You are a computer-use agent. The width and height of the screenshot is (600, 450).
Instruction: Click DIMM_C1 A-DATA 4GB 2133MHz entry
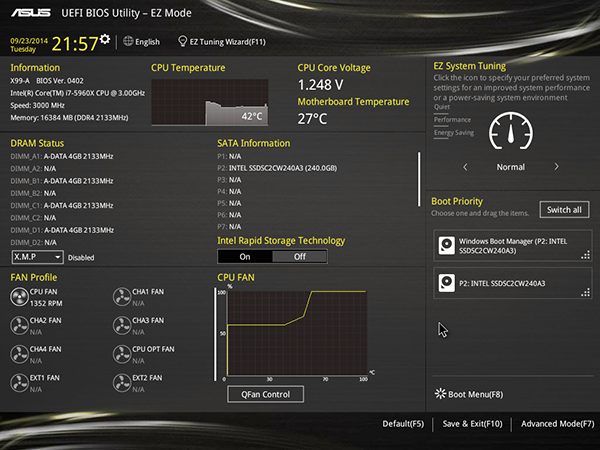62,205
